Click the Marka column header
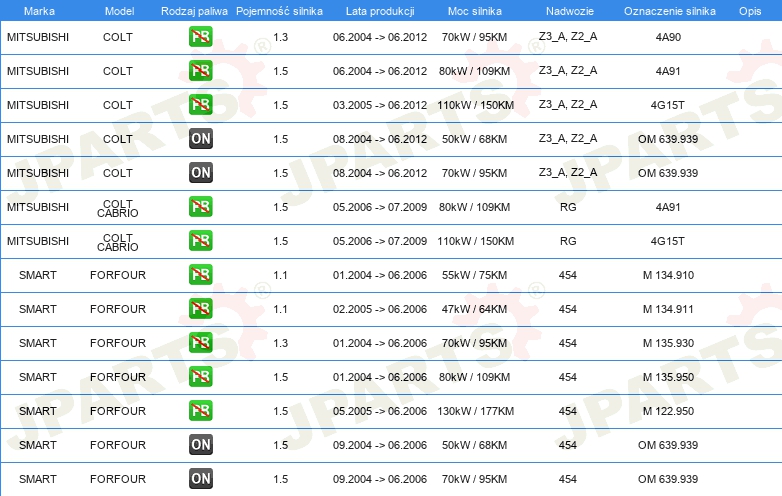 [x=39, y=11]
